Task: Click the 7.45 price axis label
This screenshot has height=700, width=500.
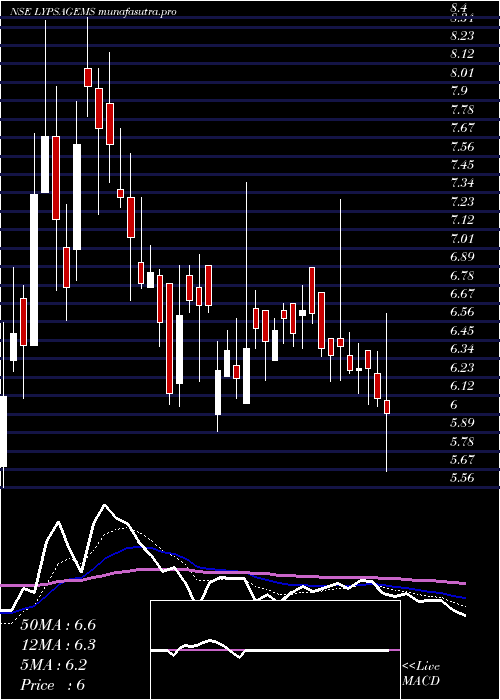Action: (462, 165)
